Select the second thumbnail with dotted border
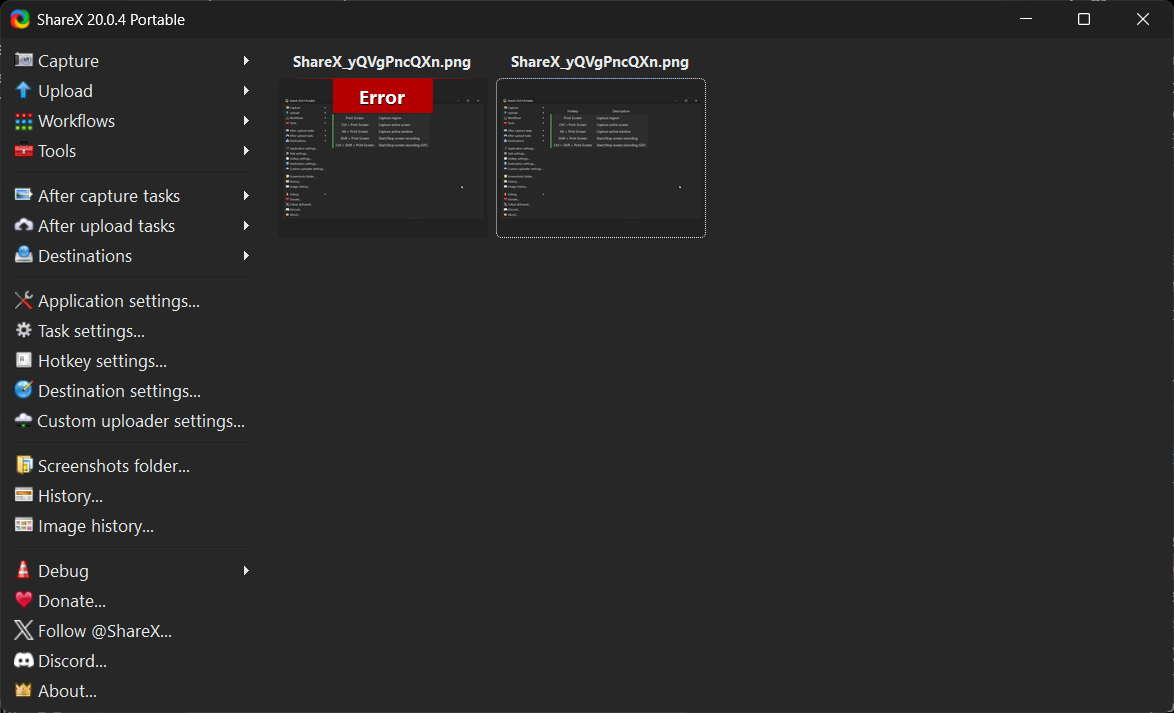The image size is (1174, 713). (600, 158)
